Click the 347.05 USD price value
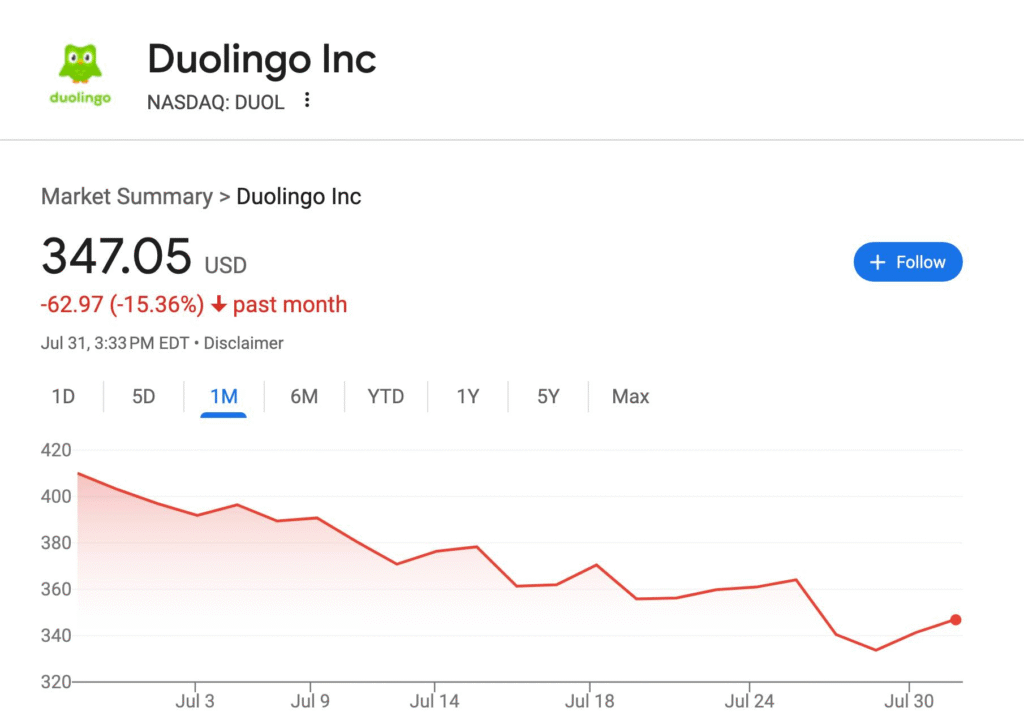Screen dimensions: 1024x725 click(116, 257)
